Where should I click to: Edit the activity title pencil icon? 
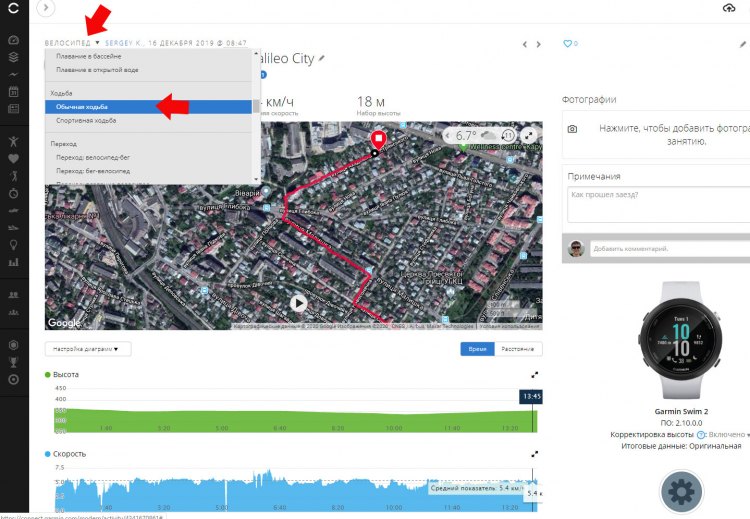pyautogui.click(x=321, y=58)
